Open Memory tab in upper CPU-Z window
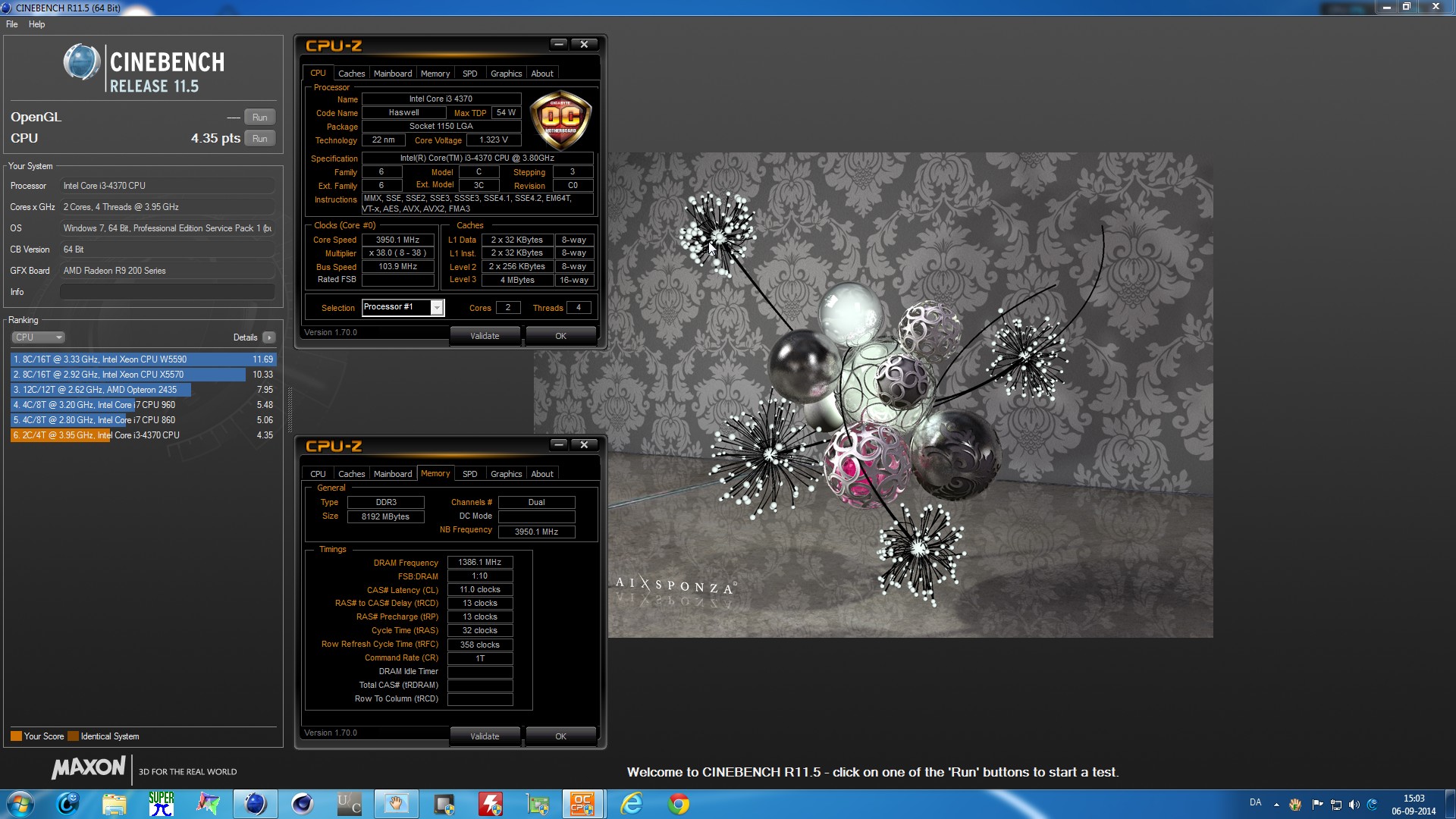The image size is (1456, 819). coord(435,74)
